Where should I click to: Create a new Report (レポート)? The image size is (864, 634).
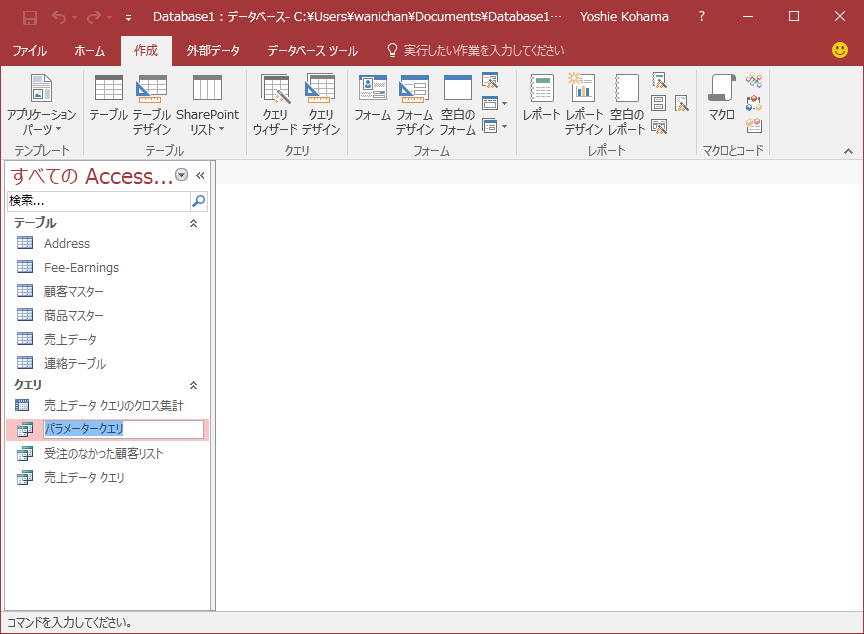point(541,98)
